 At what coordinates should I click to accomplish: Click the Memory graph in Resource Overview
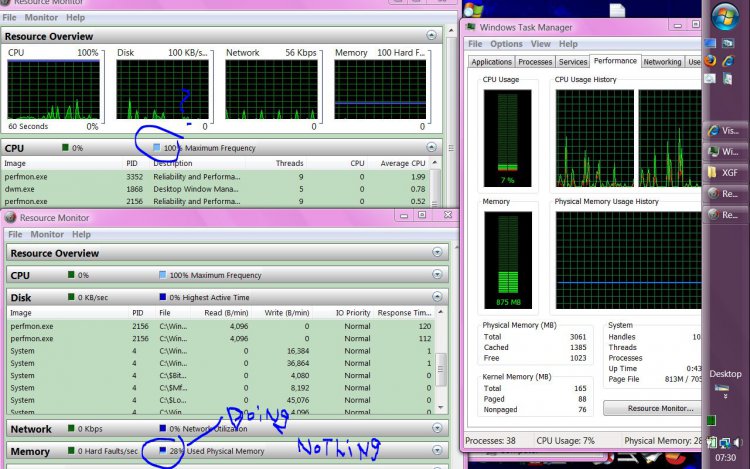(x=380, y=89)
